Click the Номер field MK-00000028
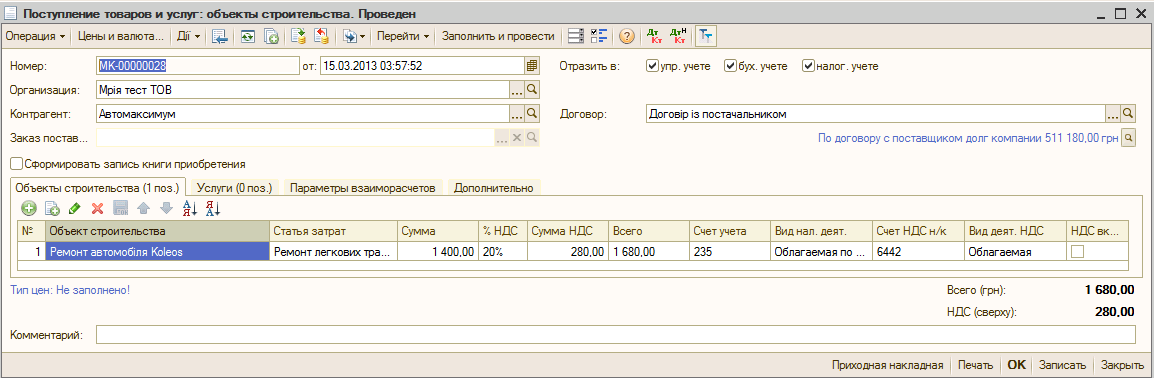 (198, 66)
